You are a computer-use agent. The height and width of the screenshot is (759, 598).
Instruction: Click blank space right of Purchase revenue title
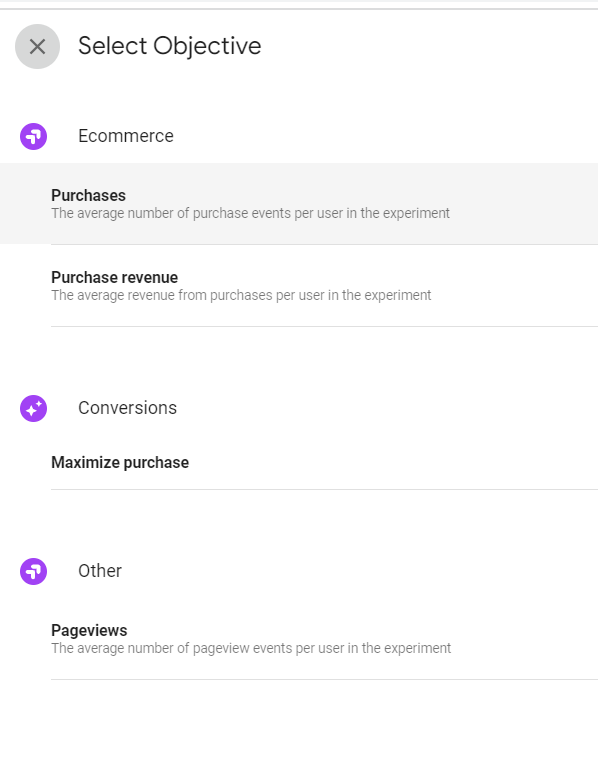(x=387, y=277)
